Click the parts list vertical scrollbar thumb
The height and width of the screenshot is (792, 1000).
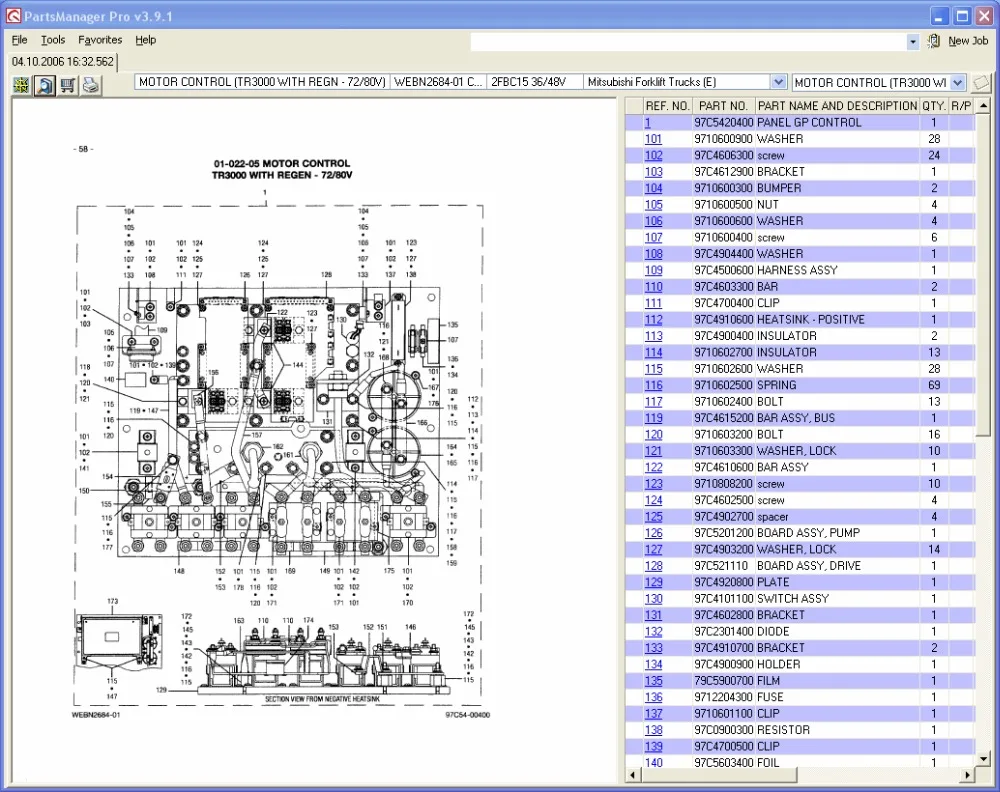(983, 275)
